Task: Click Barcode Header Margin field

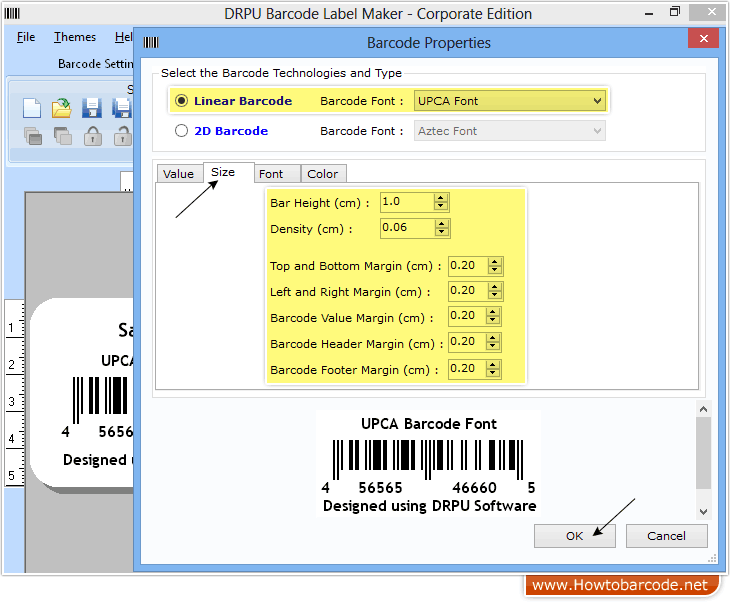Action: [x=467, y=342]
